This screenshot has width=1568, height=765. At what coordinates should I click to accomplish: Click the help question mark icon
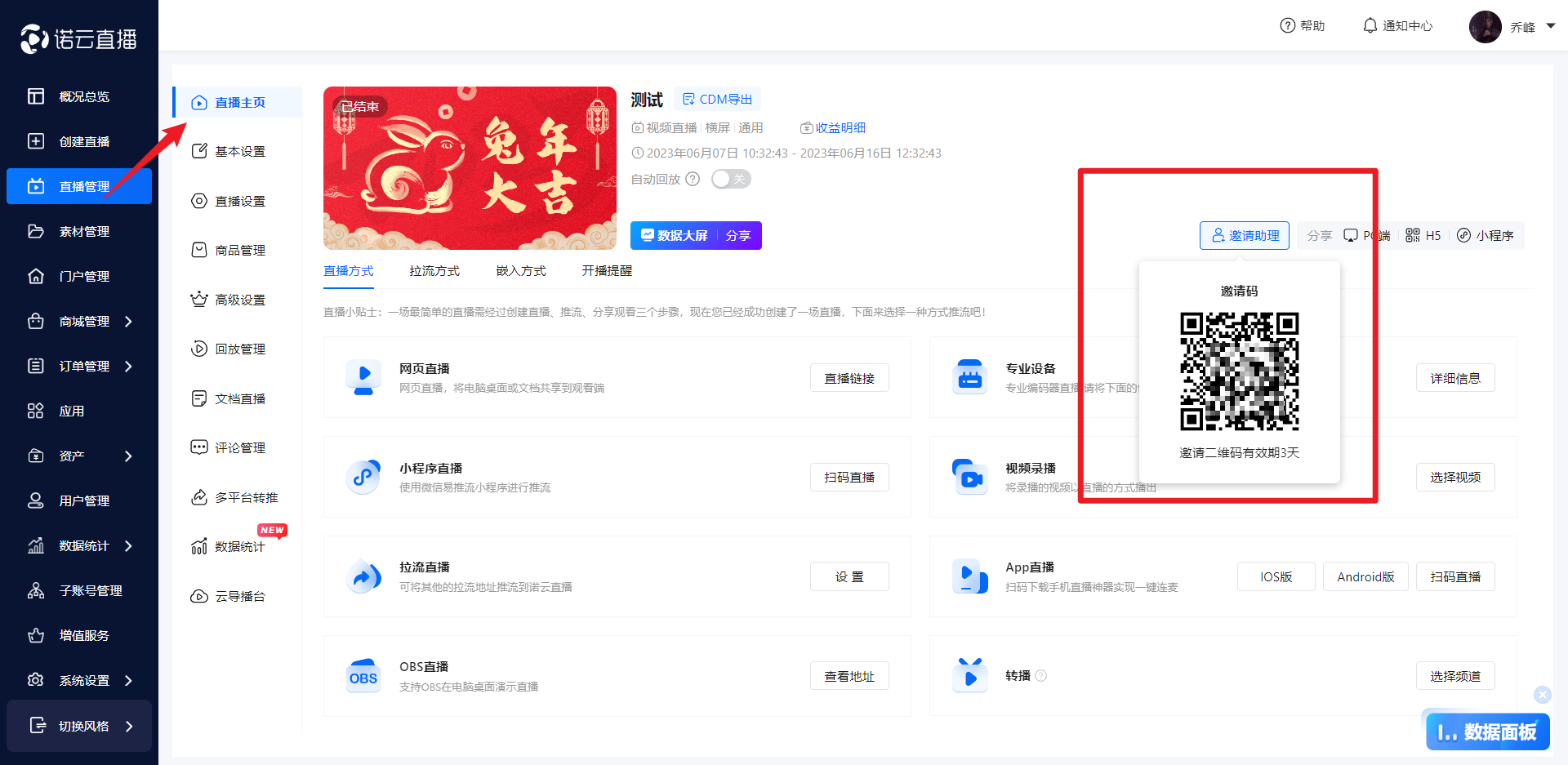coord(1287,25)
